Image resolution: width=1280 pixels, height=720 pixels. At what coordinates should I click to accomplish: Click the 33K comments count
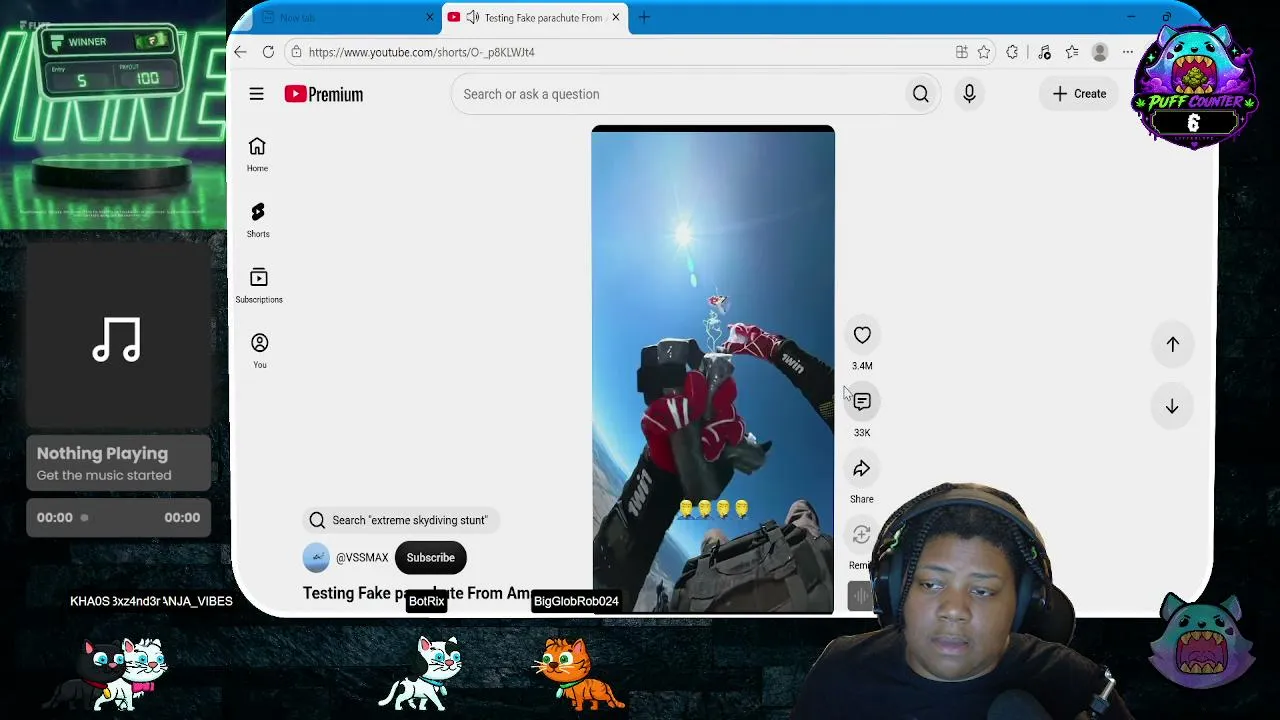[862, 433]
